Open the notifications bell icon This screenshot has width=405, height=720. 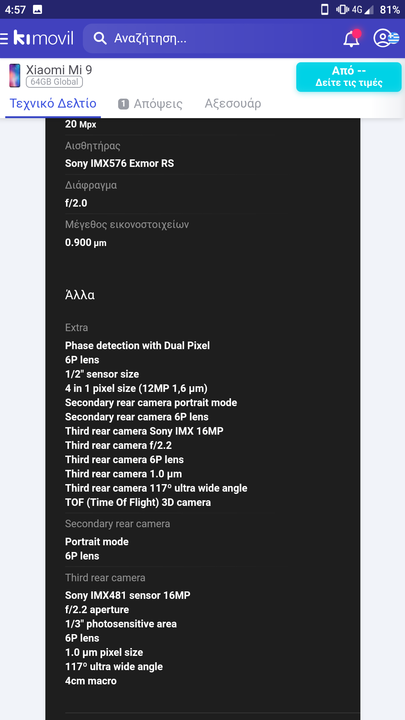(x=352, y=39)
